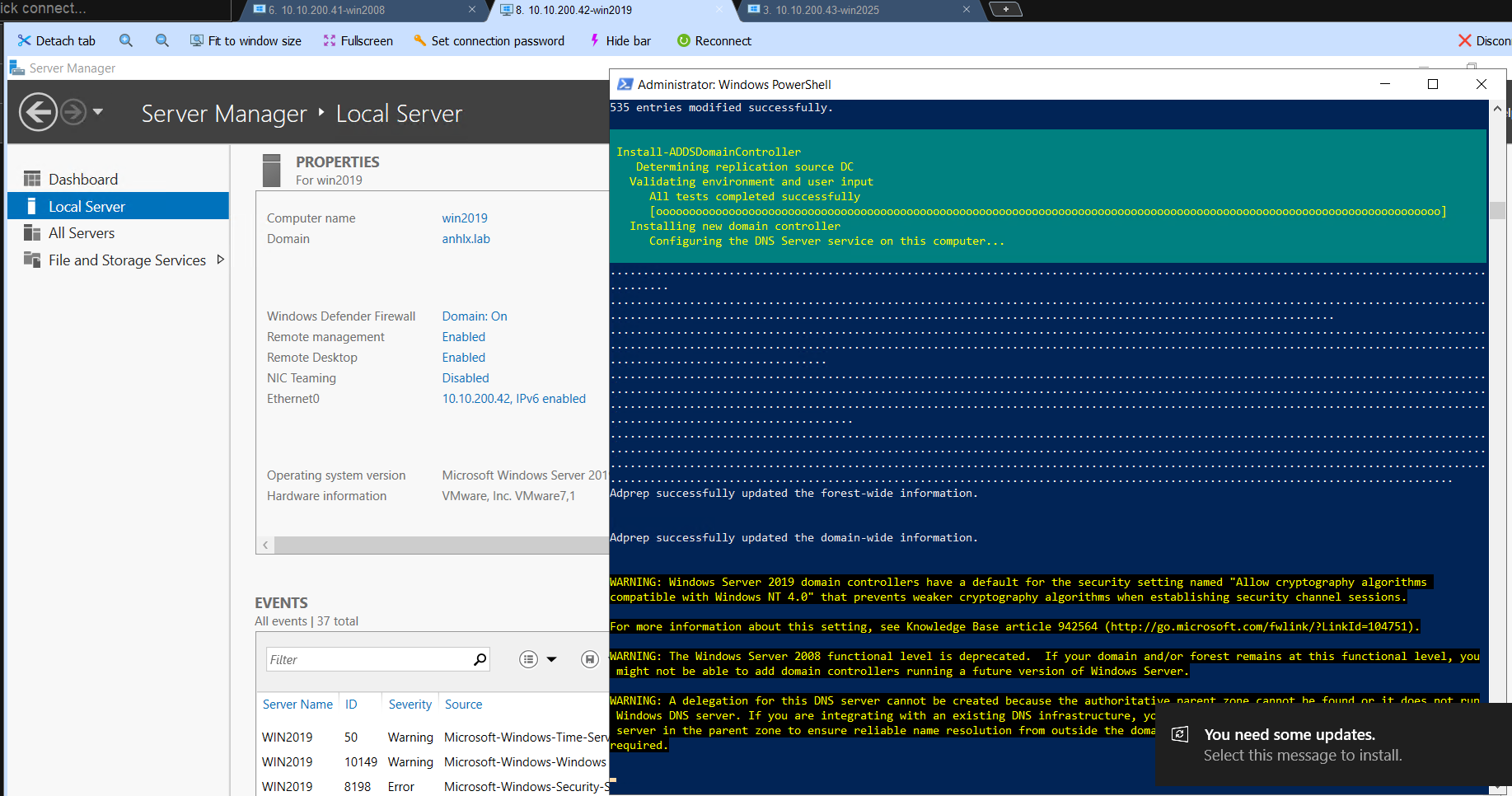Open Set connection password
Image resolution: width=1512 pixels, height=796 pixels.
[x=489, y=40]
